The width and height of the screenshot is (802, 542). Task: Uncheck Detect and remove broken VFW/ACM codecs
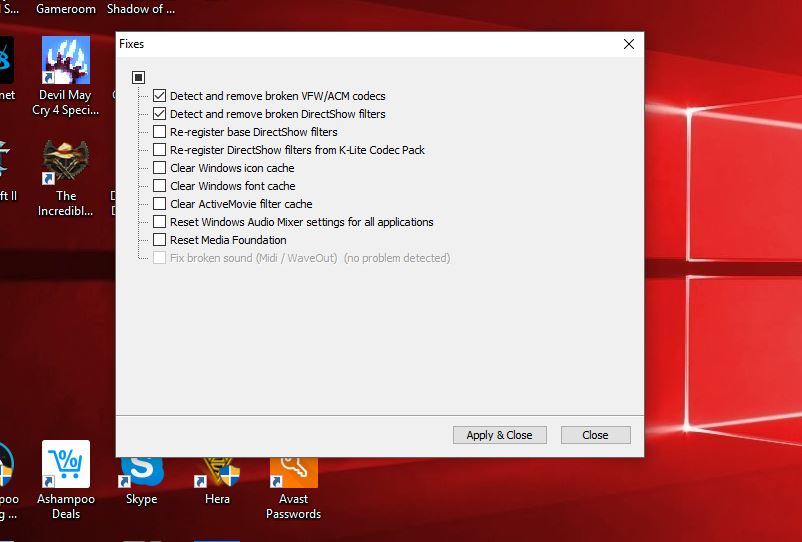[160, 96]
